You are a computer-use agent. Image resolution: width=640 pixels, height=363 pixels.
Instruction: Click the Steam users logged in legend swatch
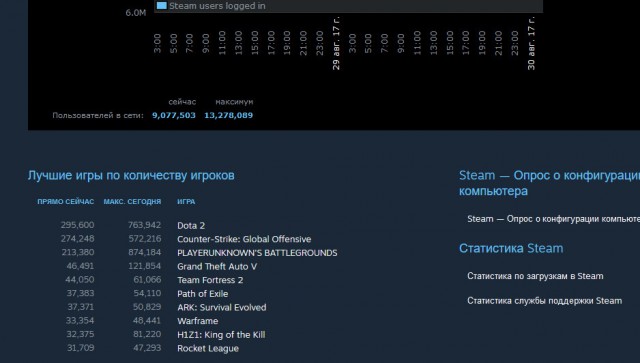pyautogui.click(x=162, y=6)
